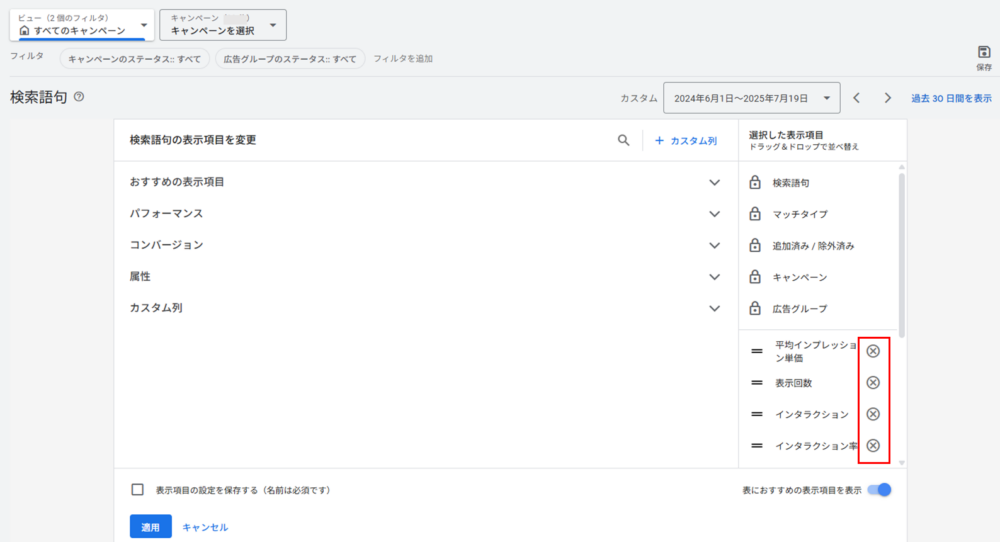Expand the おすすめの表示項目 section

click(714, 183)
